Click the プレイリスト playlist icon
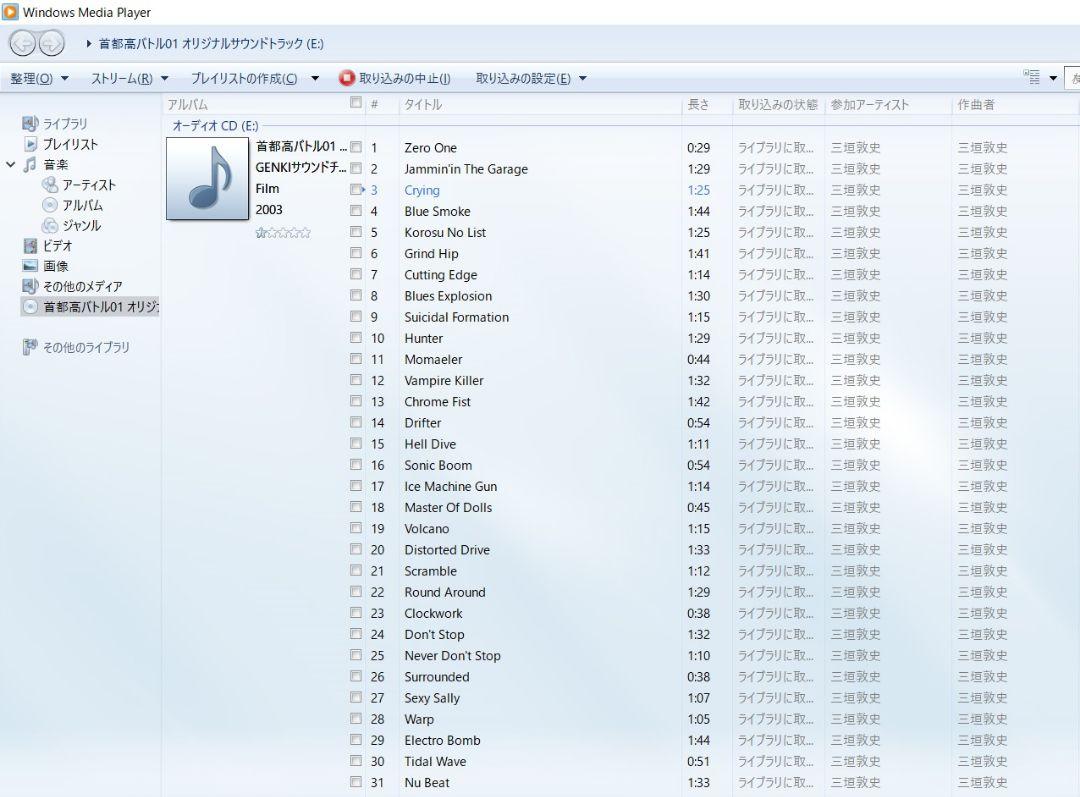 (30, 144)
